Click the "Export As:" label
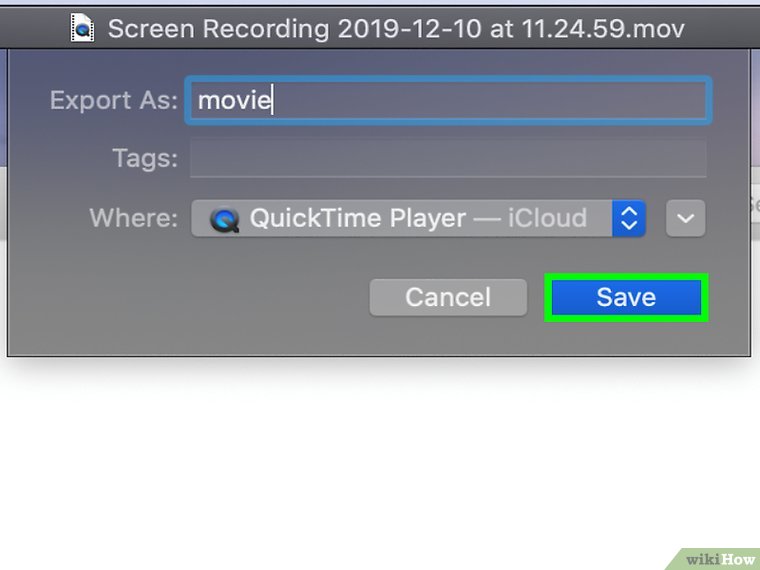The height and width of the screenshot is (570, 760). click(x=114, y=100)
